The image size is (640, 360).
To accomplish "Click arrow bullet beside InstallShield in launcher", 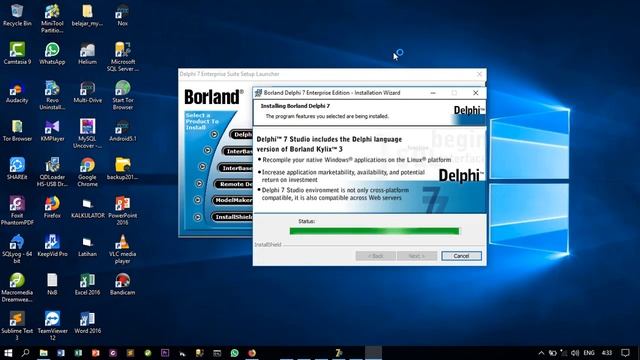I will click(x=198, y=217).
